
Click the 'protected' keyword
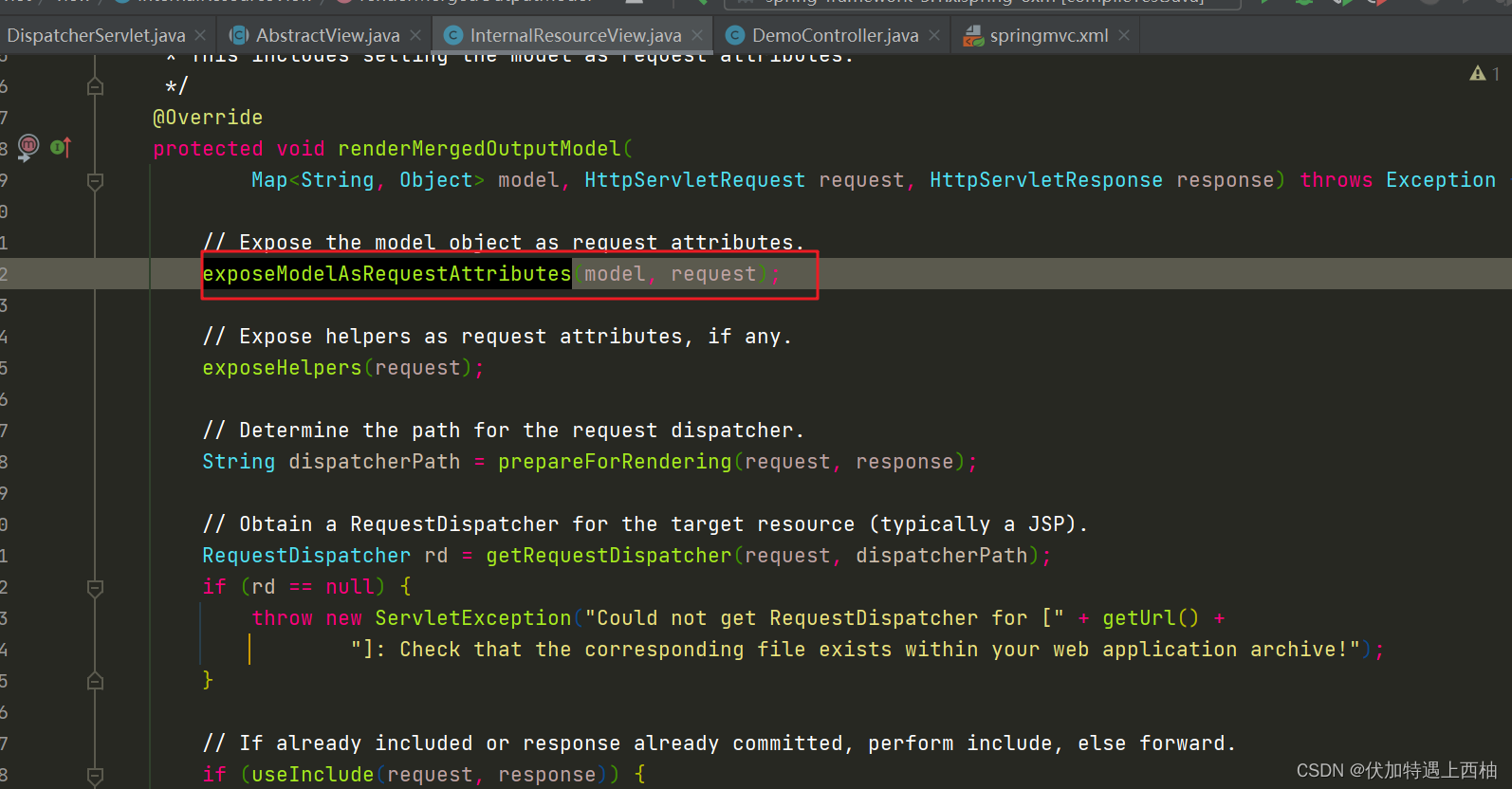(x=208, y=149)
